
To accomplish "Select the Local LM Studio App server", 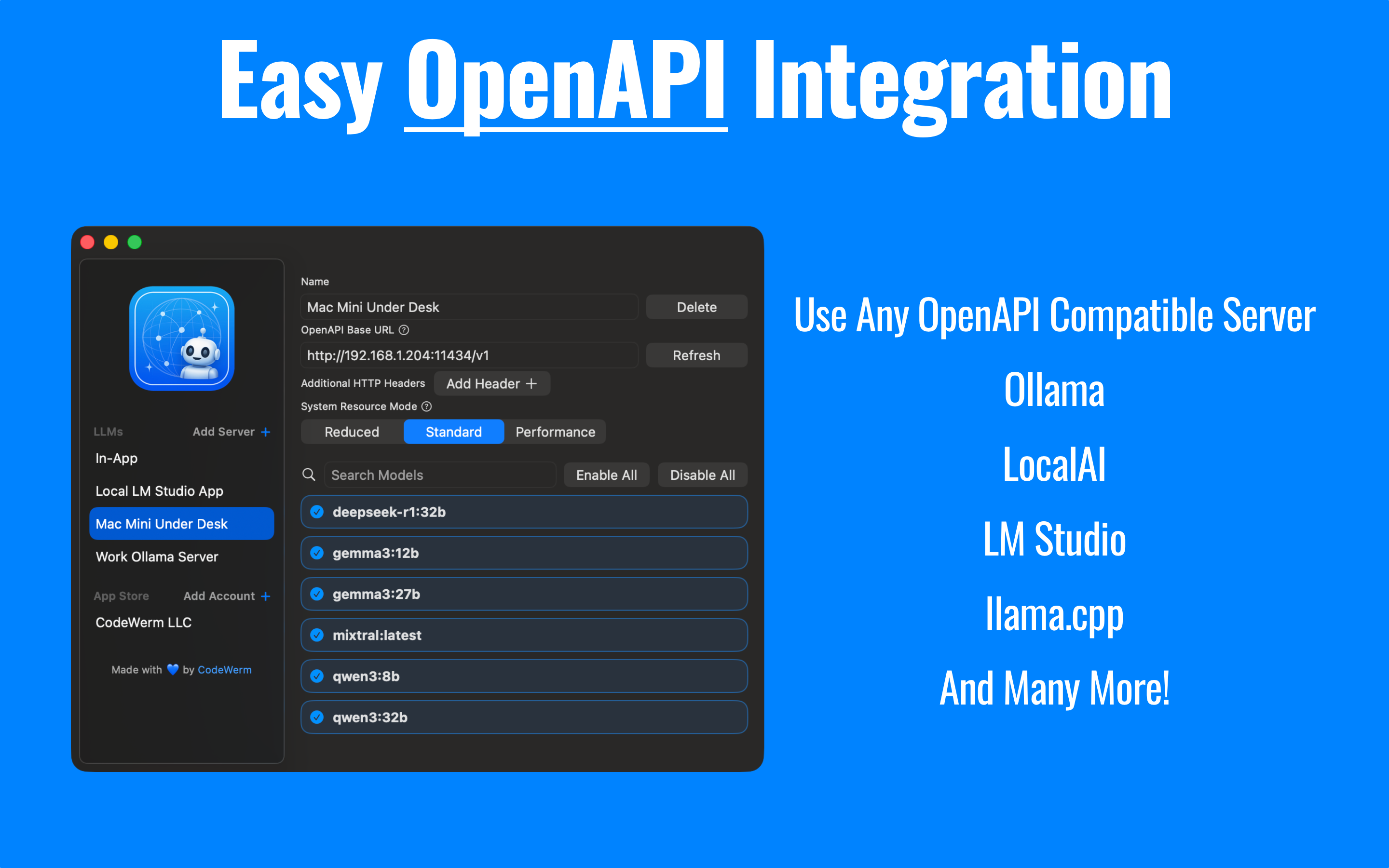I will [x=159, y=491].
